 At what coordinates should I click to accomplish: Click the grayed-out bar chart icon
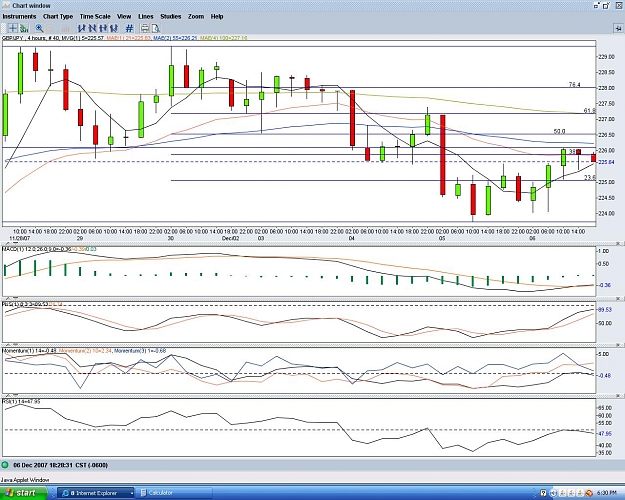[65, 28]
